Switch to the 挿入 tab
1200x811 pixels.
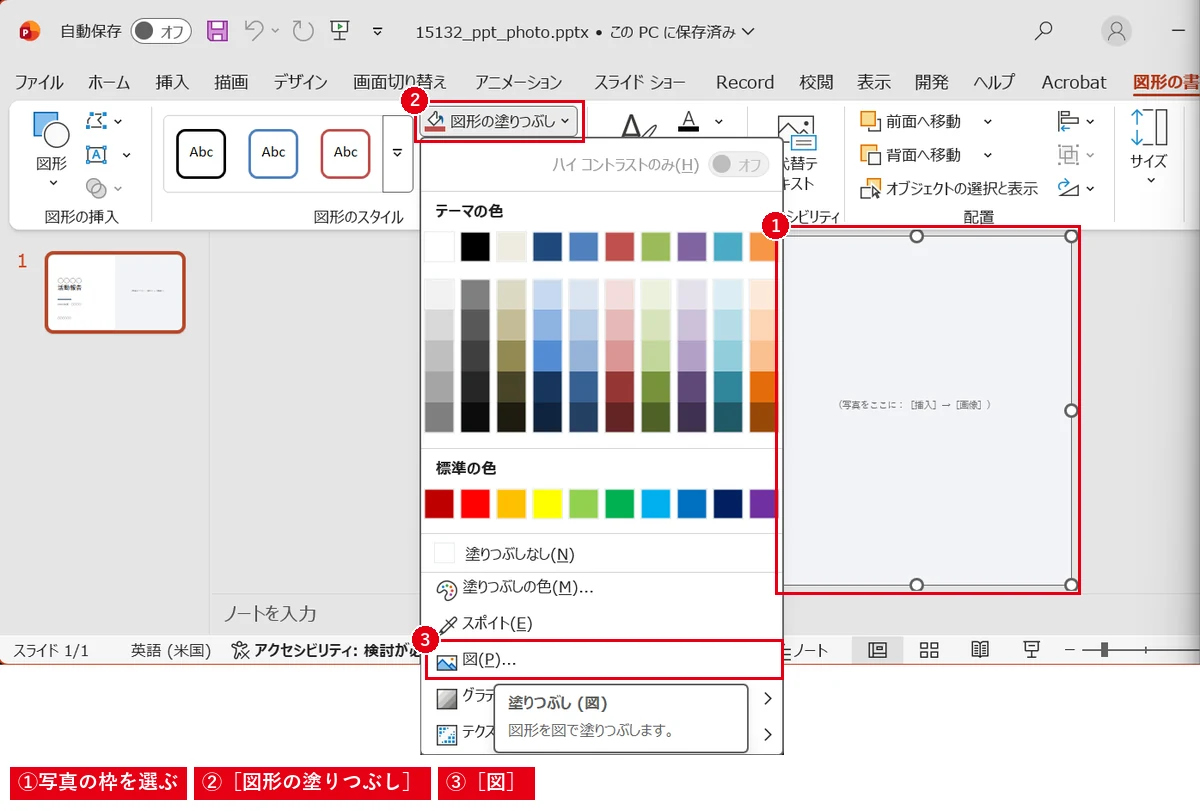[x=172, y=82]
